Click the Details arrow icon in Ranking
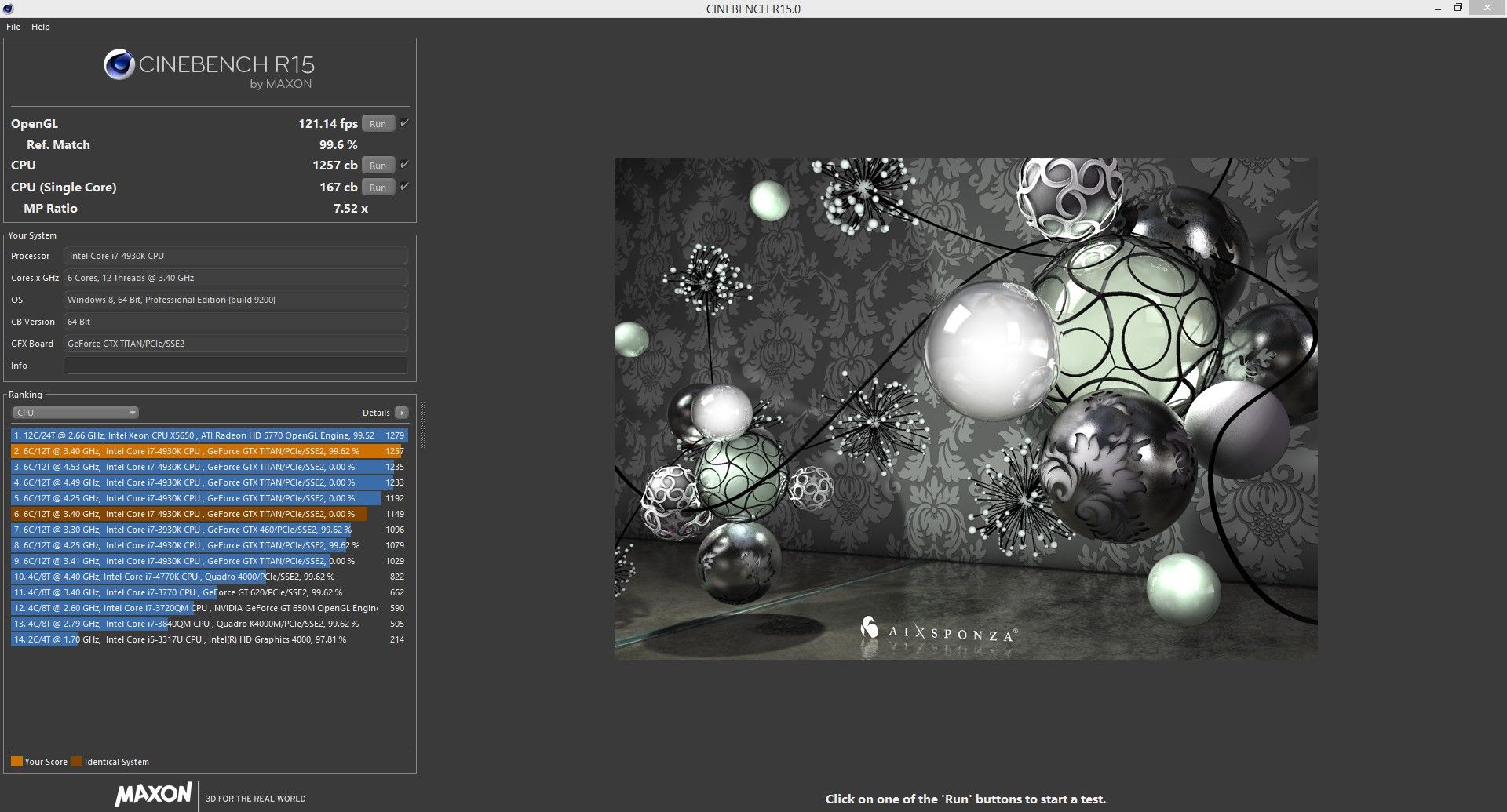1507x812 pixels. pyautogui.click(x=402, y=413)
